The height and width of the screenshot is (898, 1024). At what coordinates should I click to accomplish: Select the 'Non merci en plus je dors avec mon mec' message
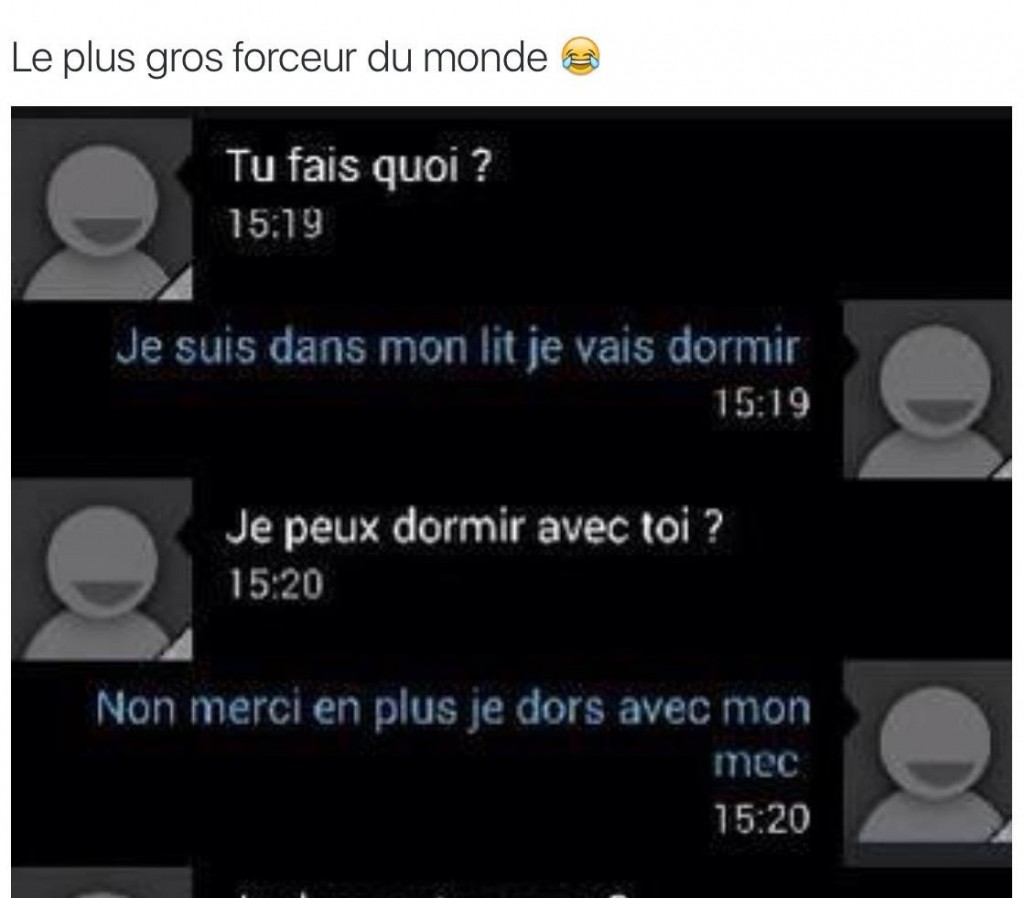tap(453, 735)
